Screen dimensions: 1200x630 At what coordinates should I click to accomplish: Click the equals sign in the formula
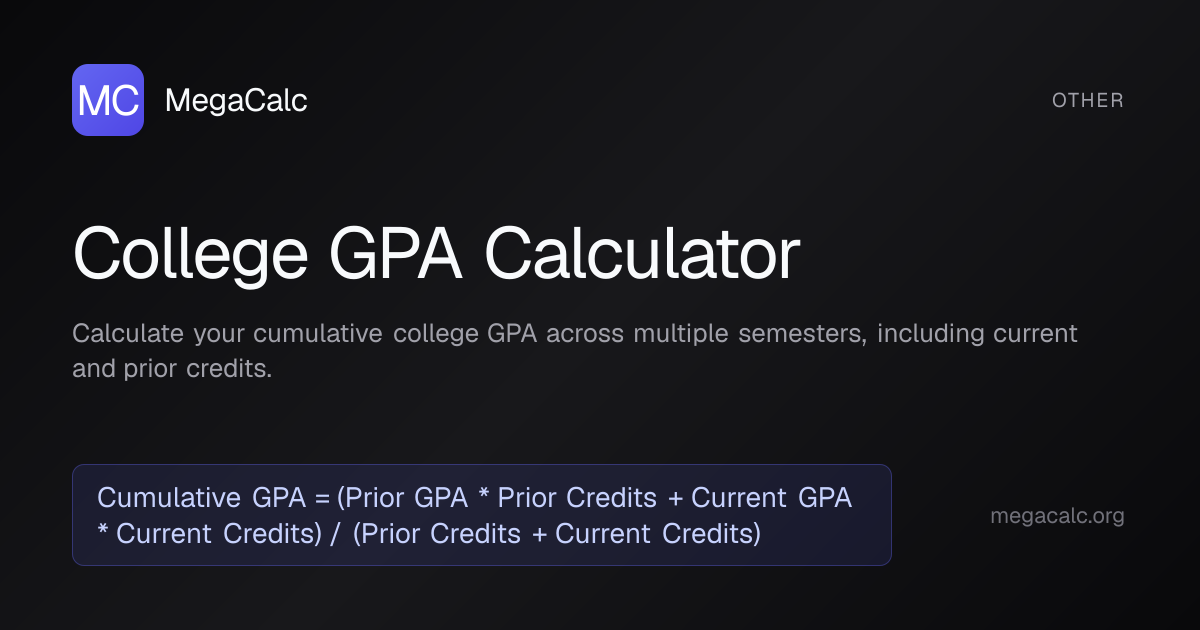(x=322, y=498)
